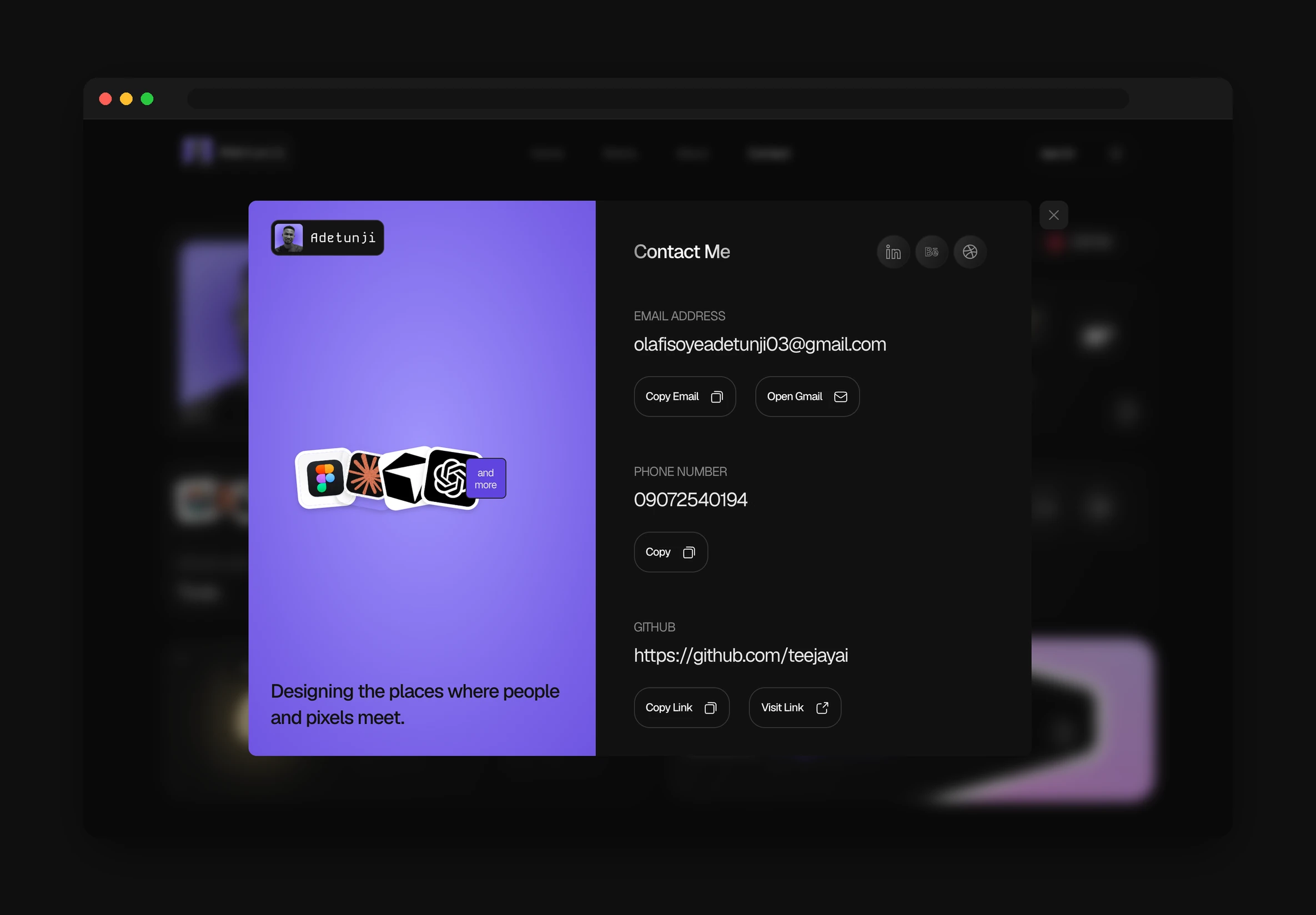Click the 'GITHUB' label
Image resolution: width=1316 pixels, height=915 pixels.
655,627
